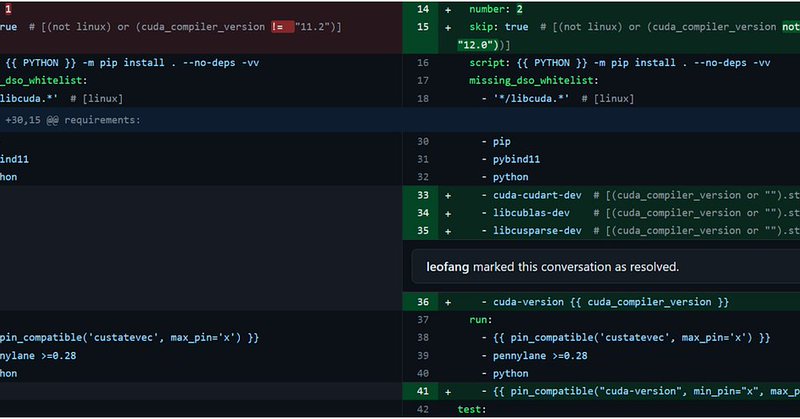Click line number 39 in right pane
The width and height of the screenshot is (800, 419).
[x=423, y=356]
